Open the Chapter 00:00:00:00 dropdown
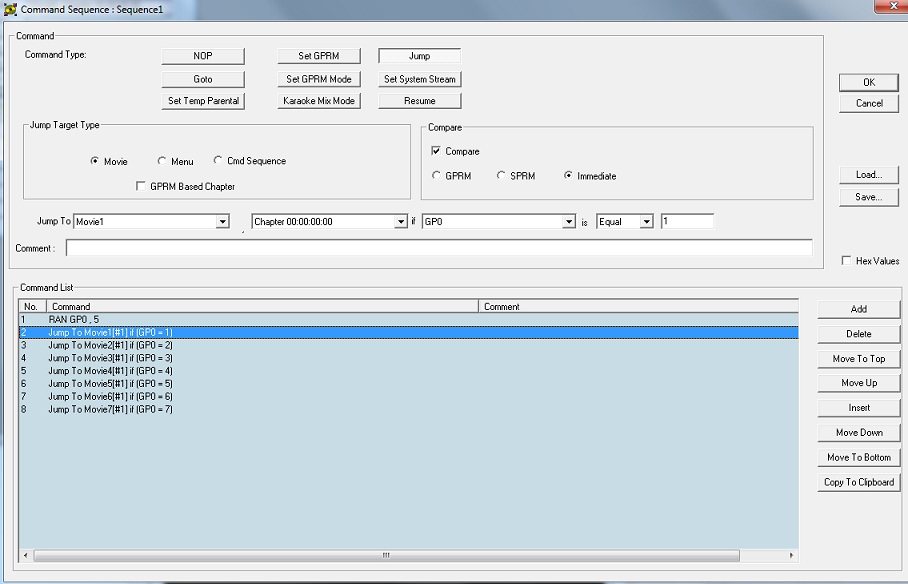908x584 pixels. [x=401, y=222]
